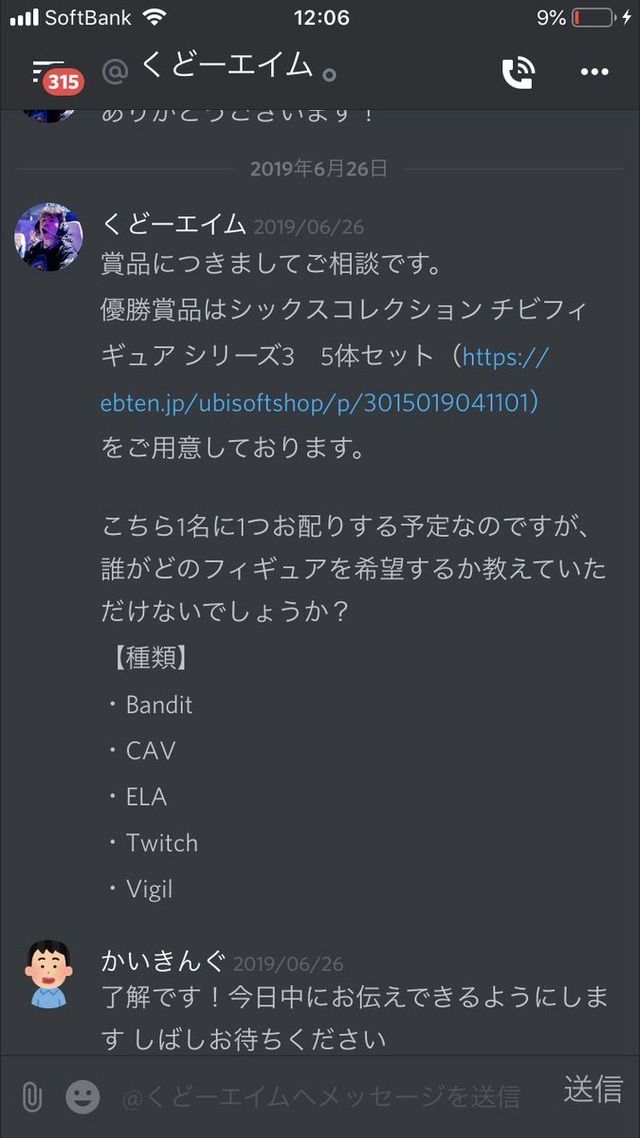Viewport: 640px width, 1138px height.
Task: Tap the 送信 send button
Action: (x=594, y=1089)
